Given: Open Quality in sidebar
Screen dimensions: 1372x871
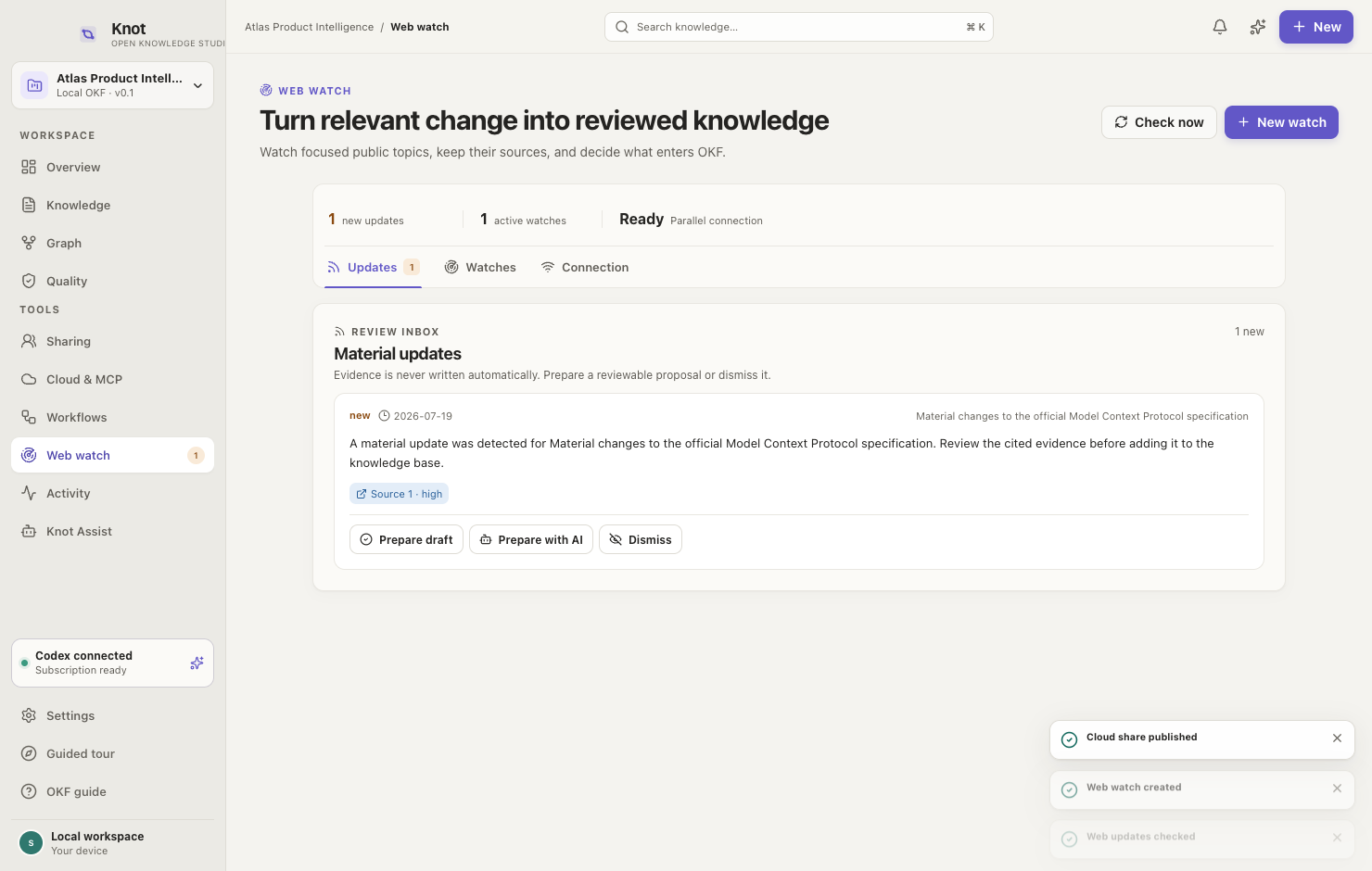Looking at the screenshot, I should point(112,281).
